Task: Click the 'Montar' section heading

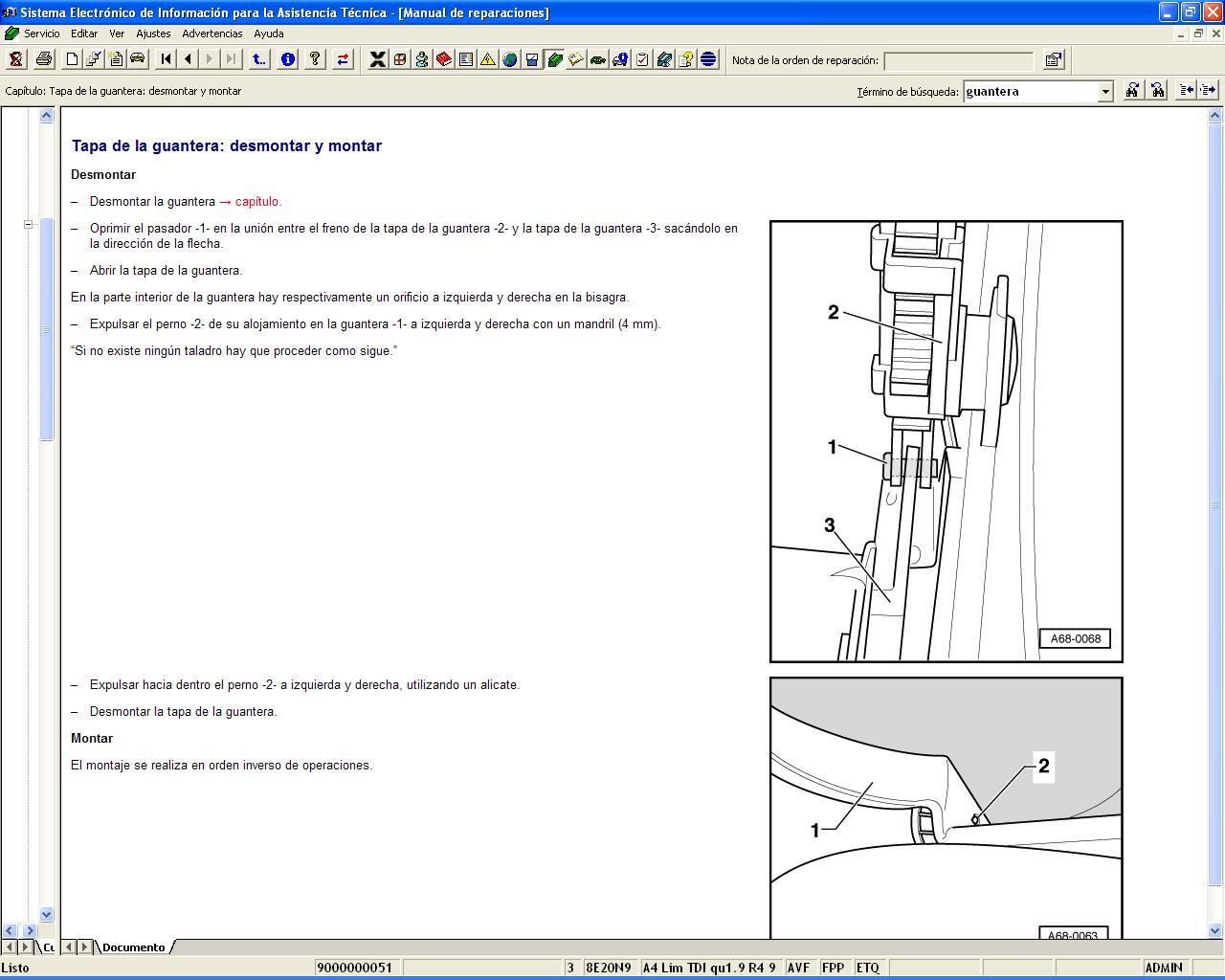Action: 92,739
